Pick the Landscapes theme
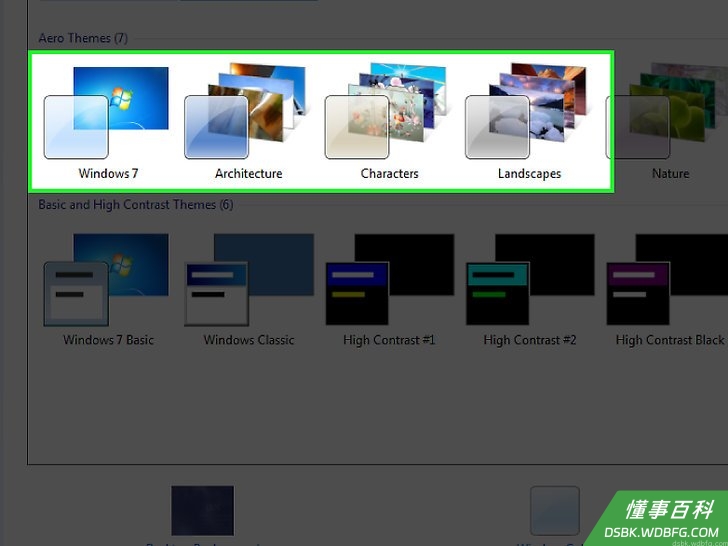This screenshot has height=546, width=728. click(528, 122)
